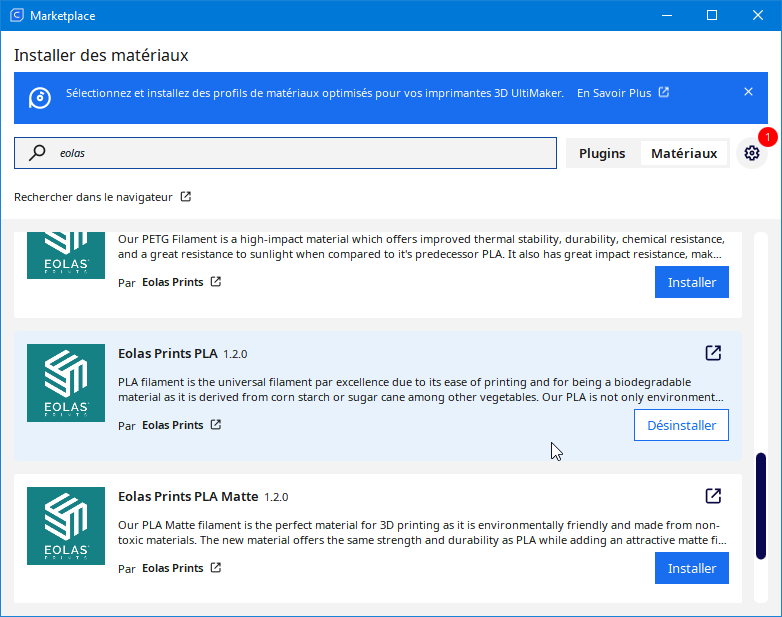
Task: Open Eolas Prints PLA Matte external link icon
Action: point(713,496)
